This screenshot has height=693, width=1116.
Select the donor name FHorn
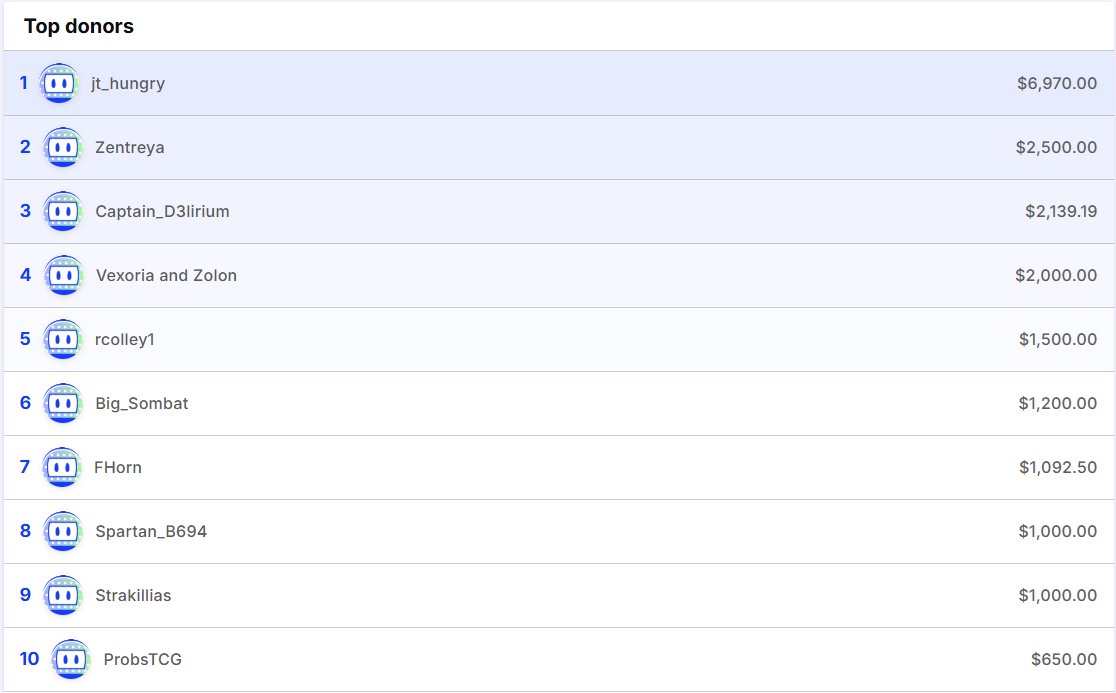pyautogui.click(x=118, y=467)
